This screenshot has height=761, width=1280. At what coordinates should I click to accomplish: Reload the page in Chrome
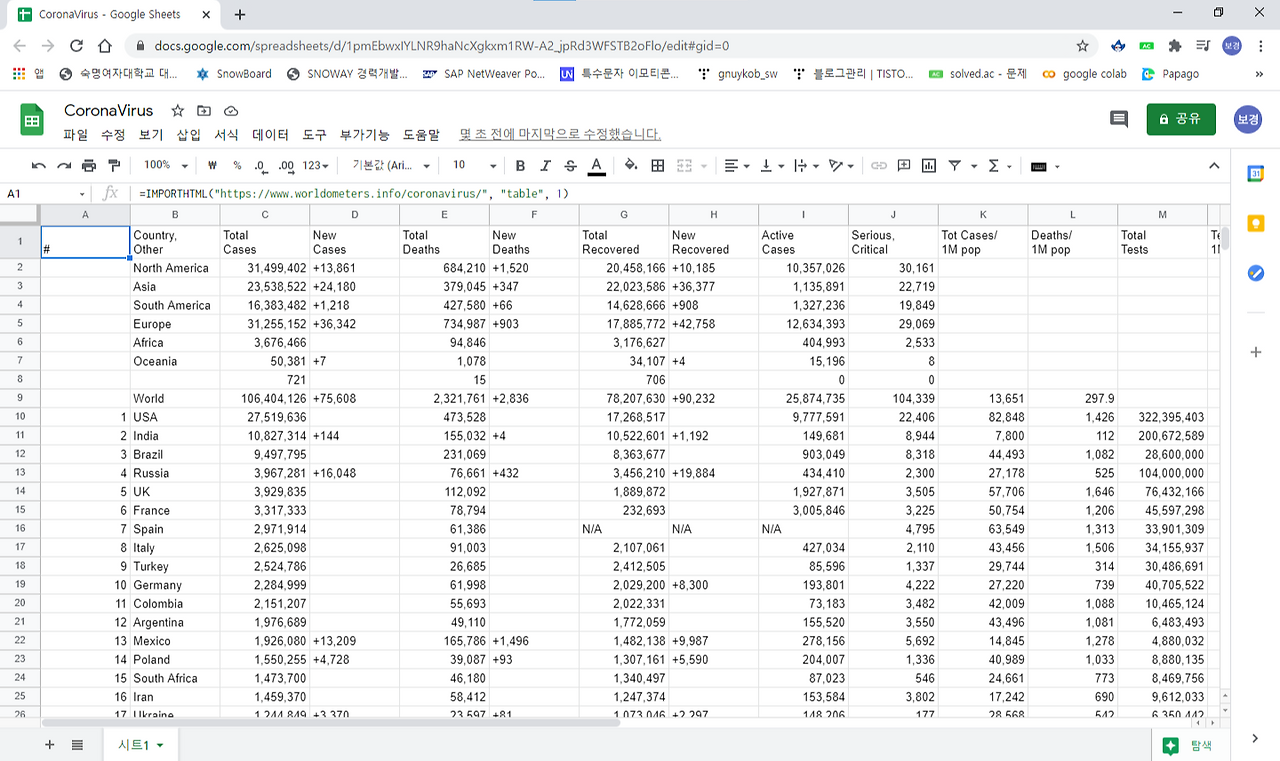tap(77, 46)
